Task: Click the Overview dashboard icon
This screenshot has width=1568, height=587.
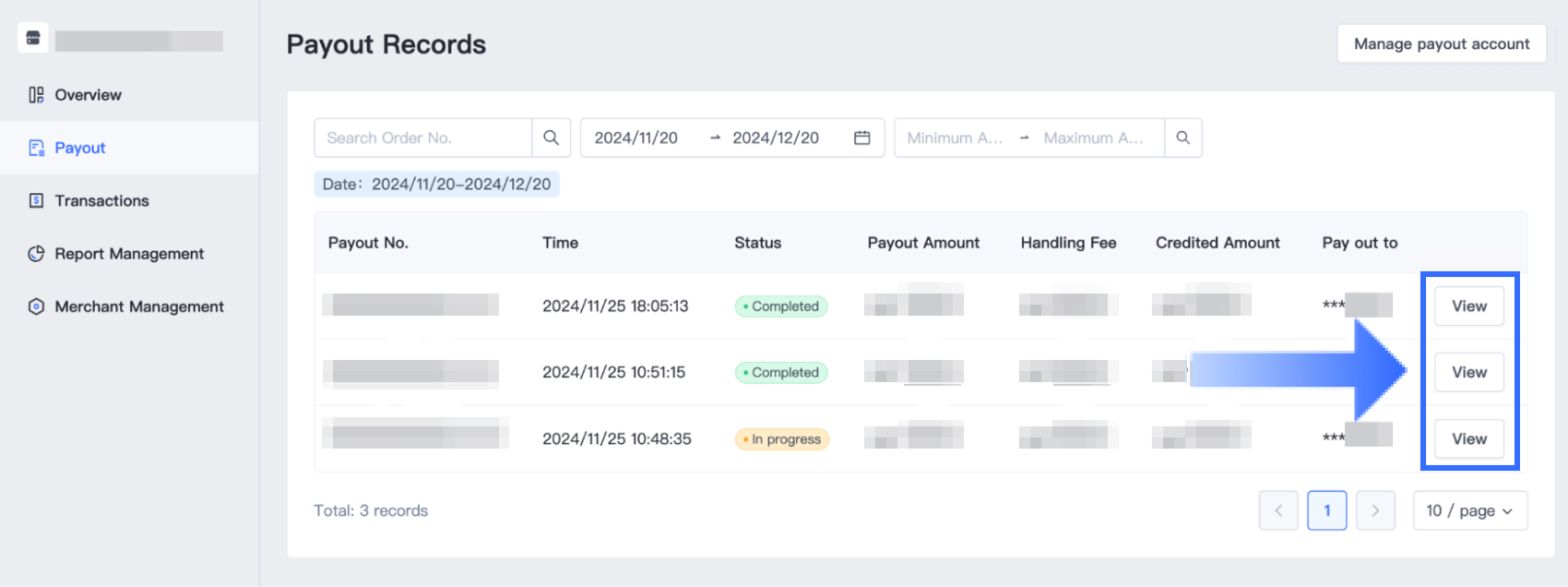Action: (36, 95)
